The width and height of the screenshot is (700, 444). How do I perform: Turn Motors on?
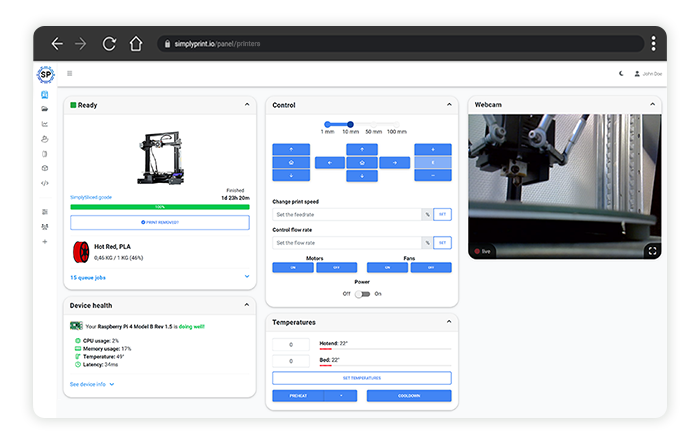pos(293,268)
